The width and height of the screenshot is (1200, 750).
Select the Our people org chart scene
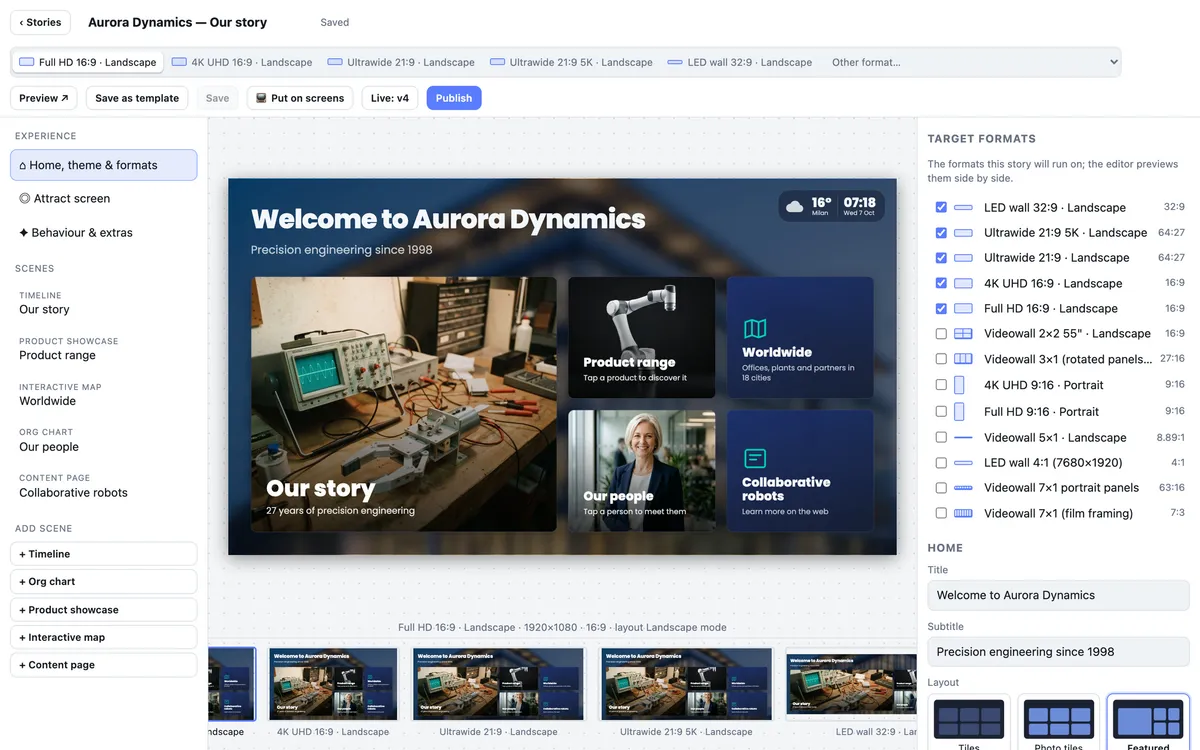point(103,441)
